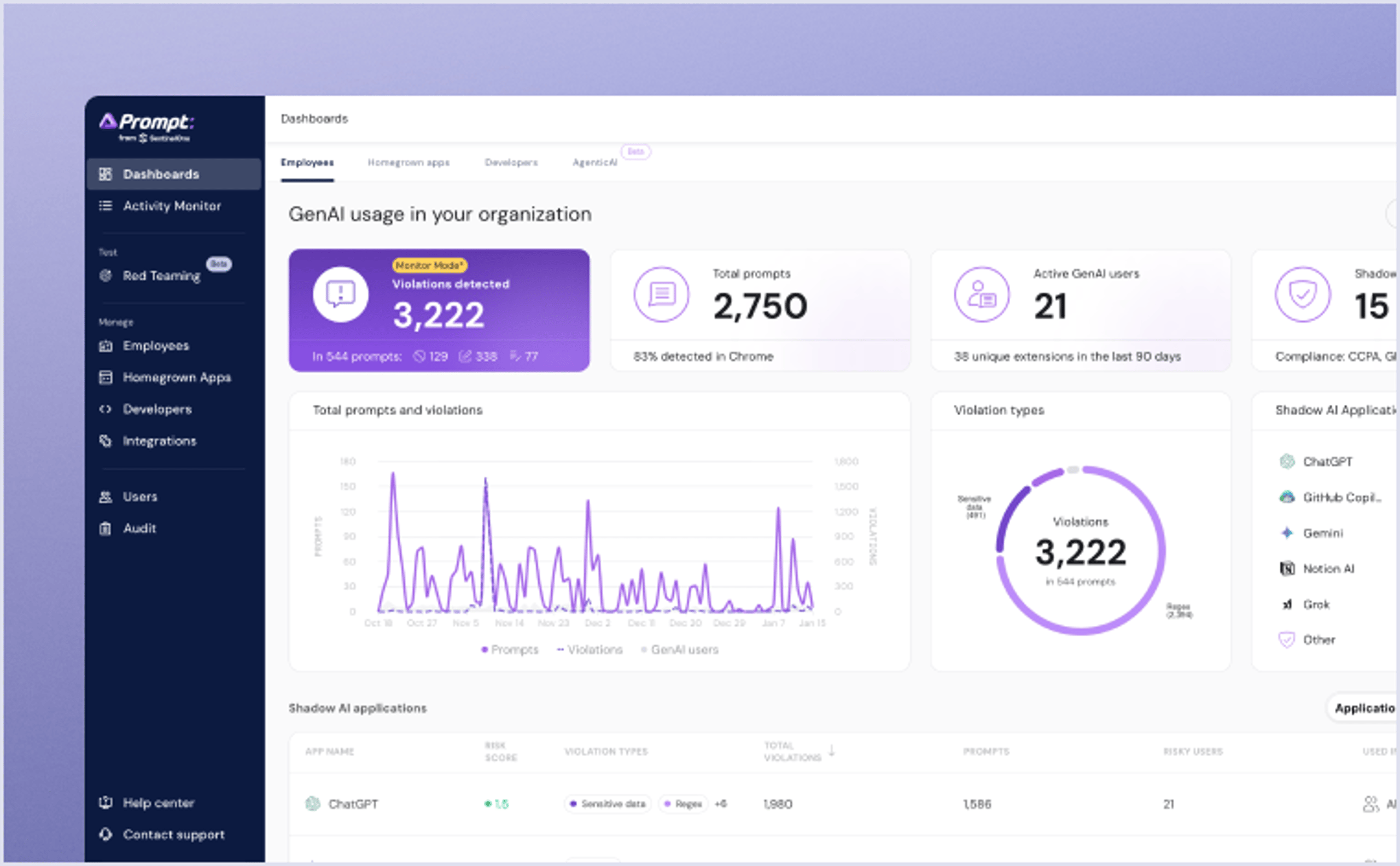Click the Sensitive data violation tag
This screenshot has height=866, width=1400.
pyautogui.click(x=608, y=804)
